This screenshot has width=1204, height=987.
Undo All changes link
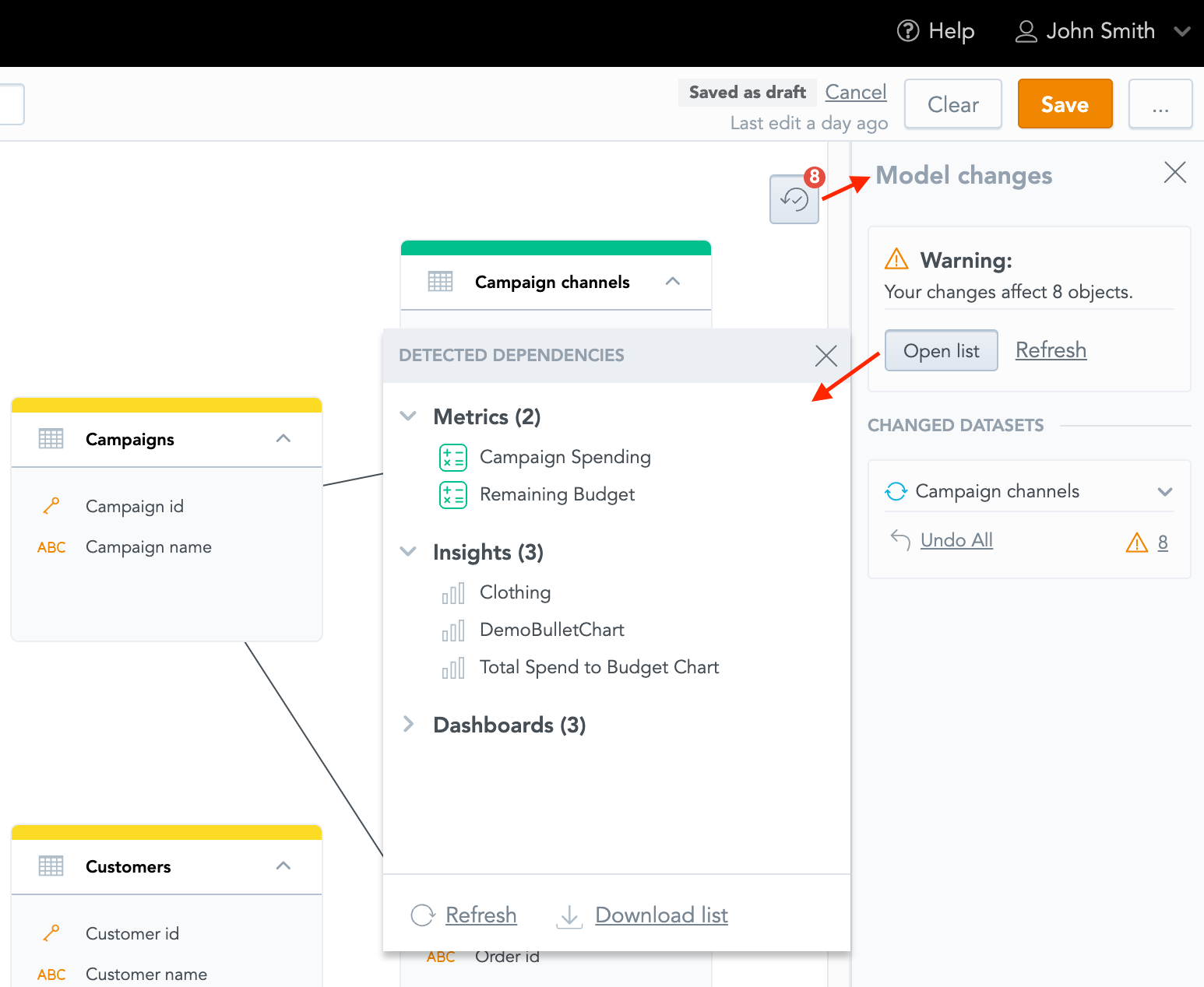956,539
